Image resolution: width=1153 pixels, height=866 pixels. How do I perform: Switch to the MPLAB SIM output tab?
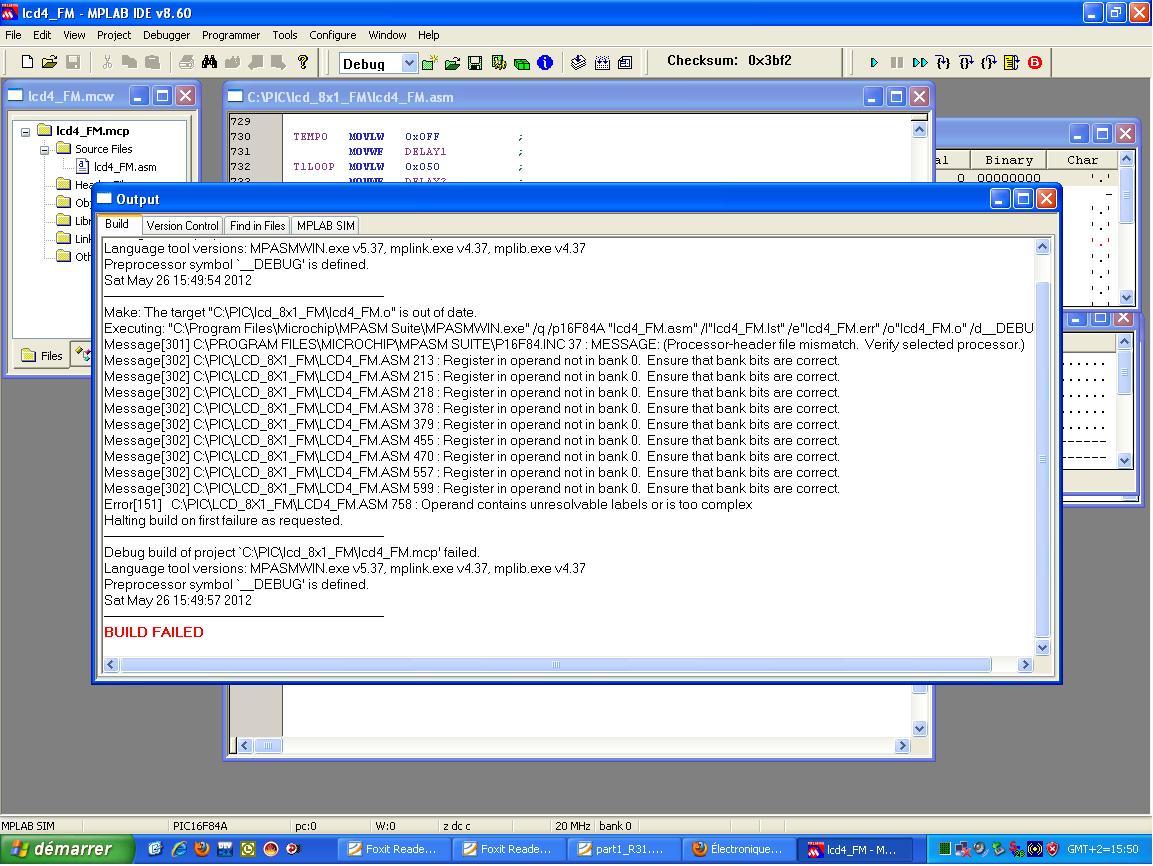(x=326, y=226)
